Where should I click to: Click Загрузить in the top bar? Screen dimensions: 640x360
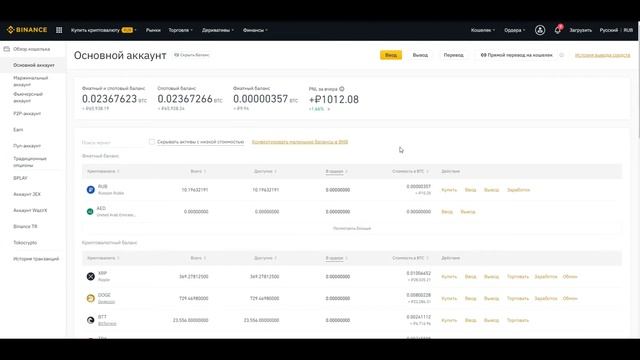tap(580, 30)
